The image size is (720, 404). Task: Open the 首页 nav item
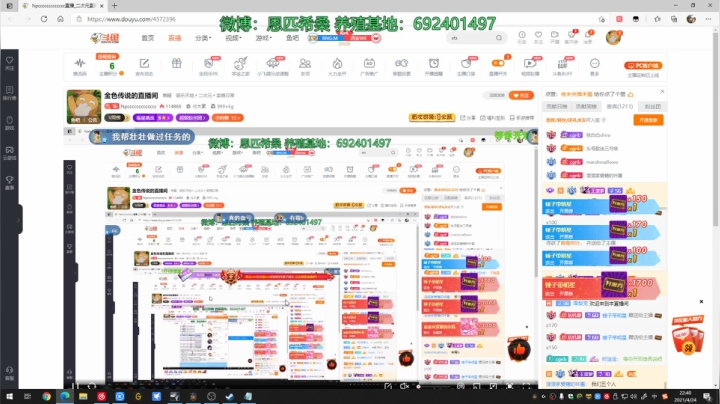[147, 38]
